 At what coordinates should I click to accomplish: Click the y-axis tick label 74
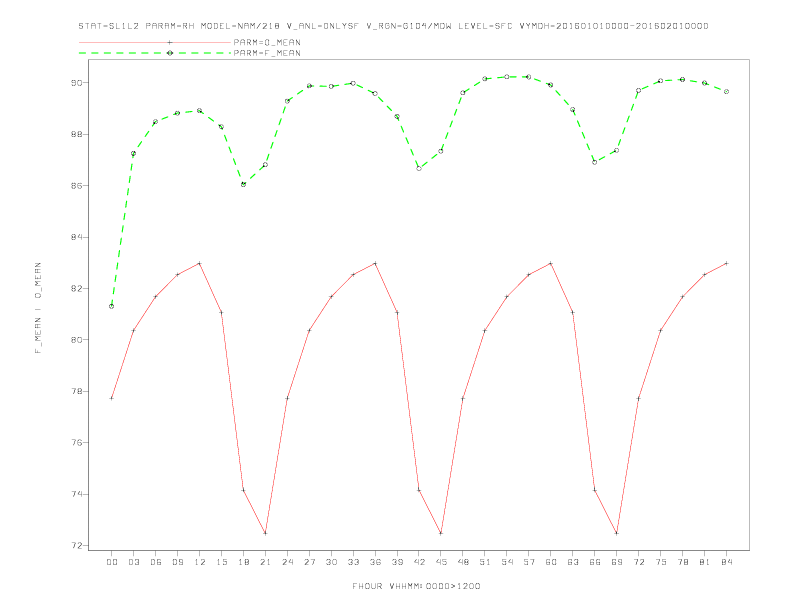pyautogui.click(x=76, y=494)
